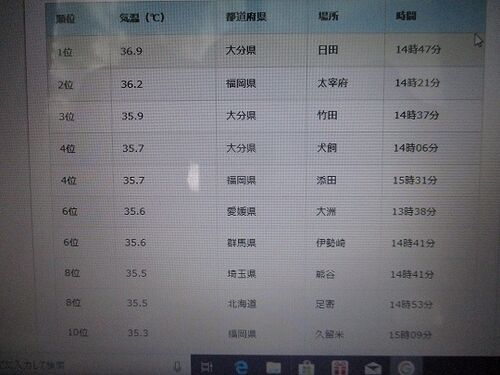
Task: Click 福岡県 in the 添田 row
Action: click(241, 180)
